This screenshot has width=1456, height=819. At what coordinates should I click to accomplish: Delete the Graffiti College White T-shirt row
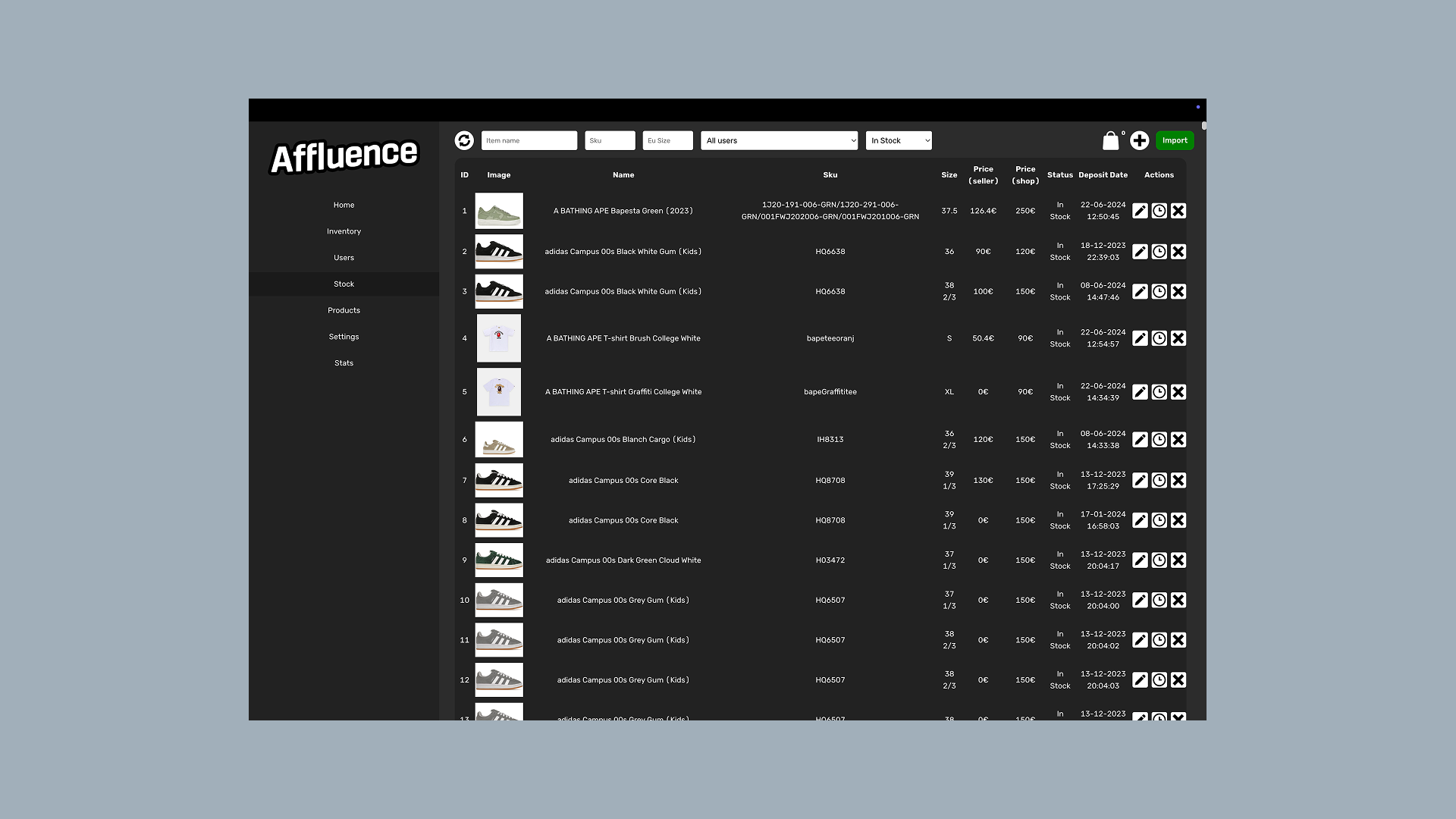pyautogui.click(x=1178, y=392)
